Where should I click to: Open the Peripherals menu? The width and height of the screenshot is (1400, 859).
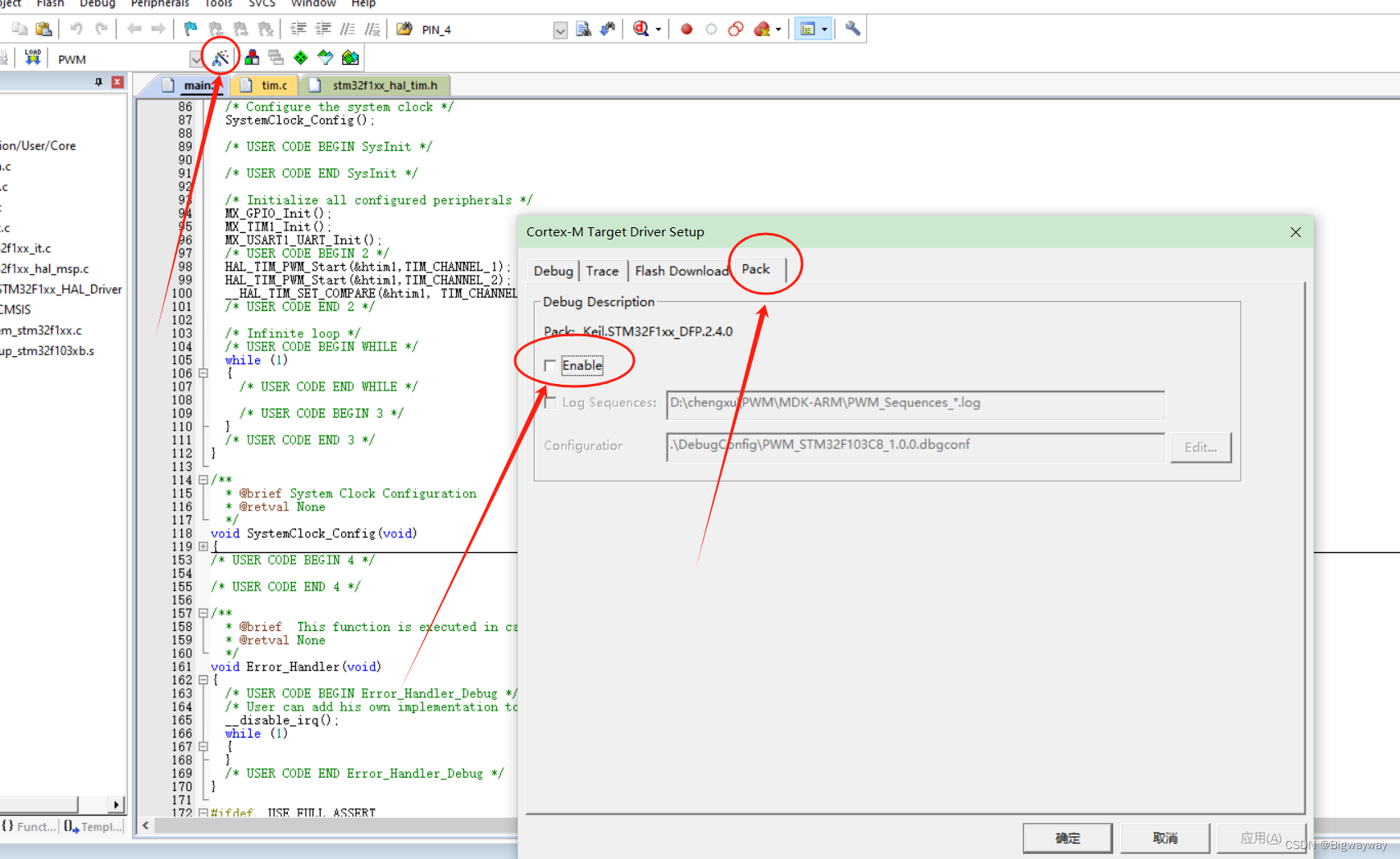(x=160, y=5)
